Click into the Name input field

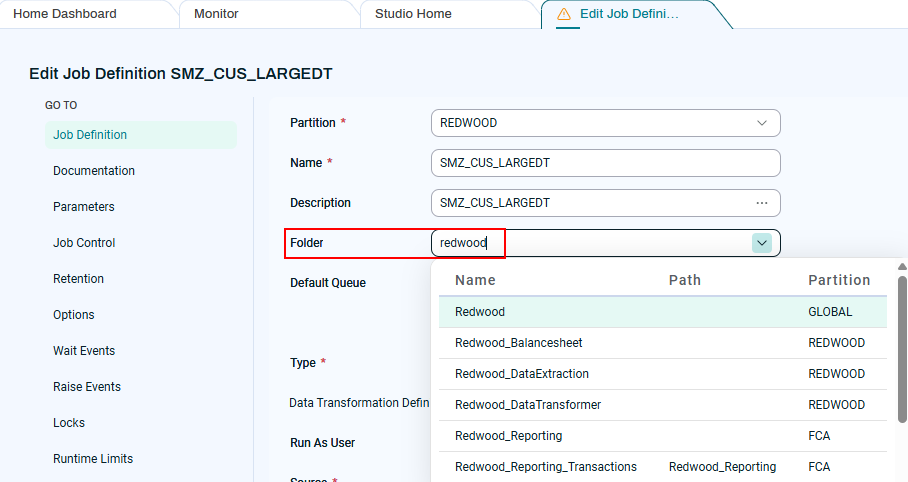[606, 163]
